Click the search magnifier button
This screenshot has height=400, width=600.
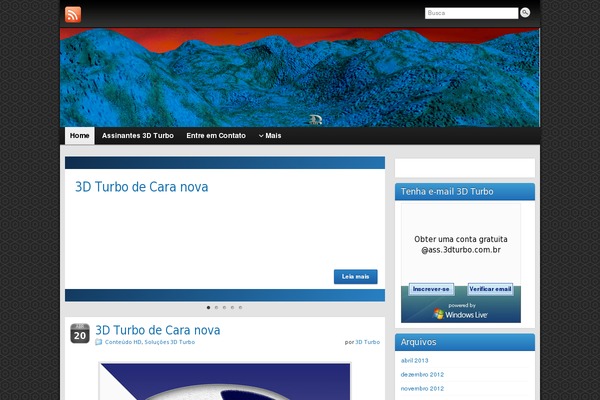click(x=525, y=13)
